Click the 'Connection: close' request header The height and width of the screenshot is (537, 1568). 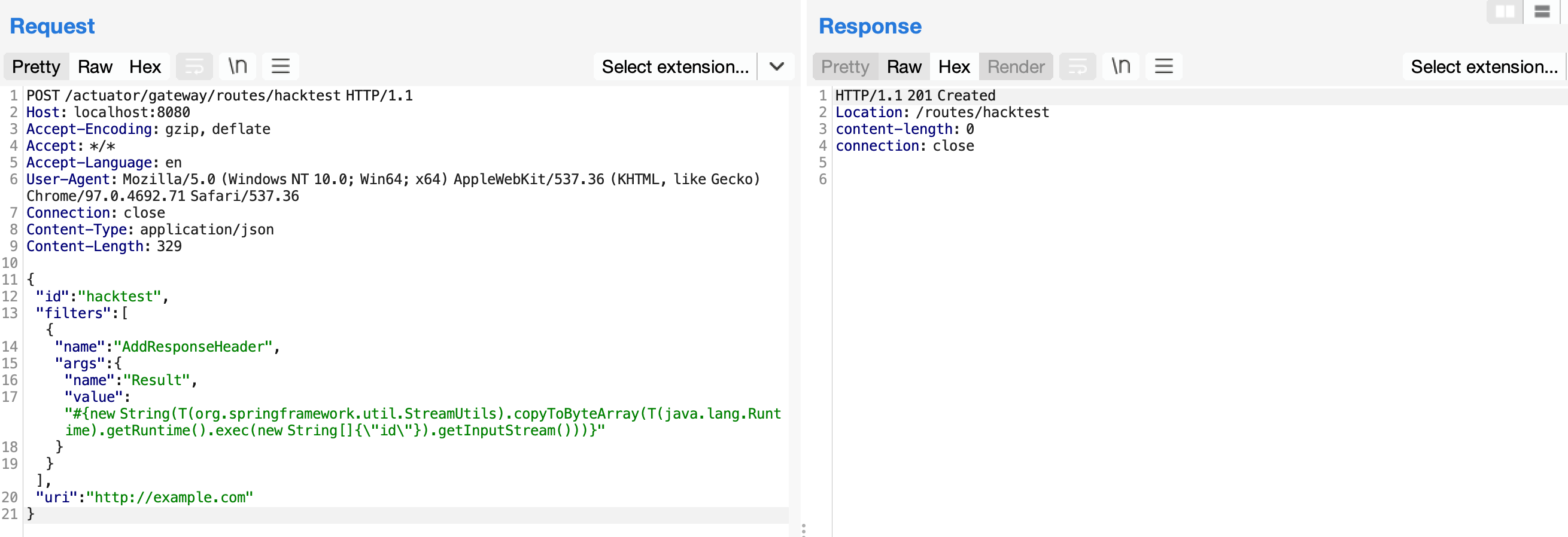[x=96, y=213]
